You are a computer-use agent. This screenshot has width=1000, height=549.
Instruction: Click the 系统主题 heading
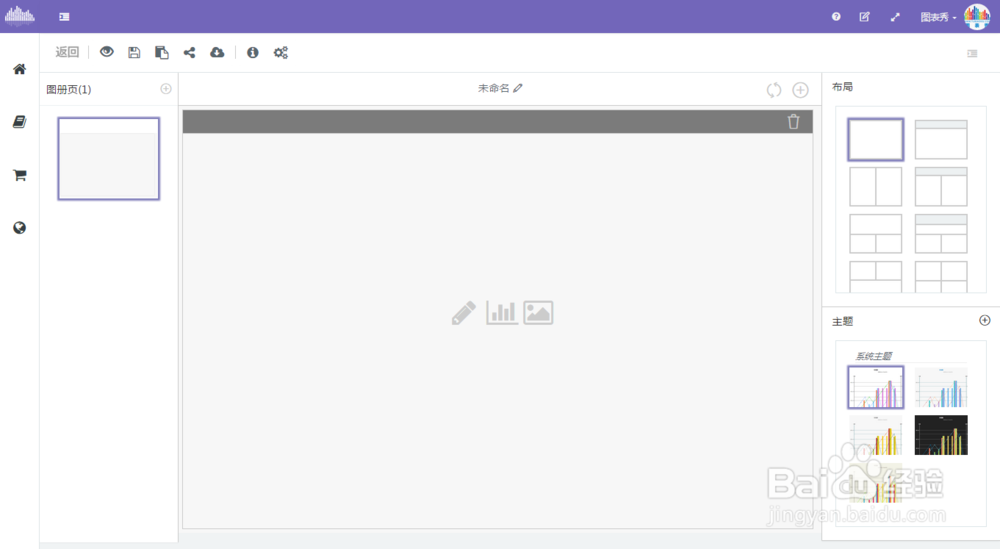(x=873, y=356)
